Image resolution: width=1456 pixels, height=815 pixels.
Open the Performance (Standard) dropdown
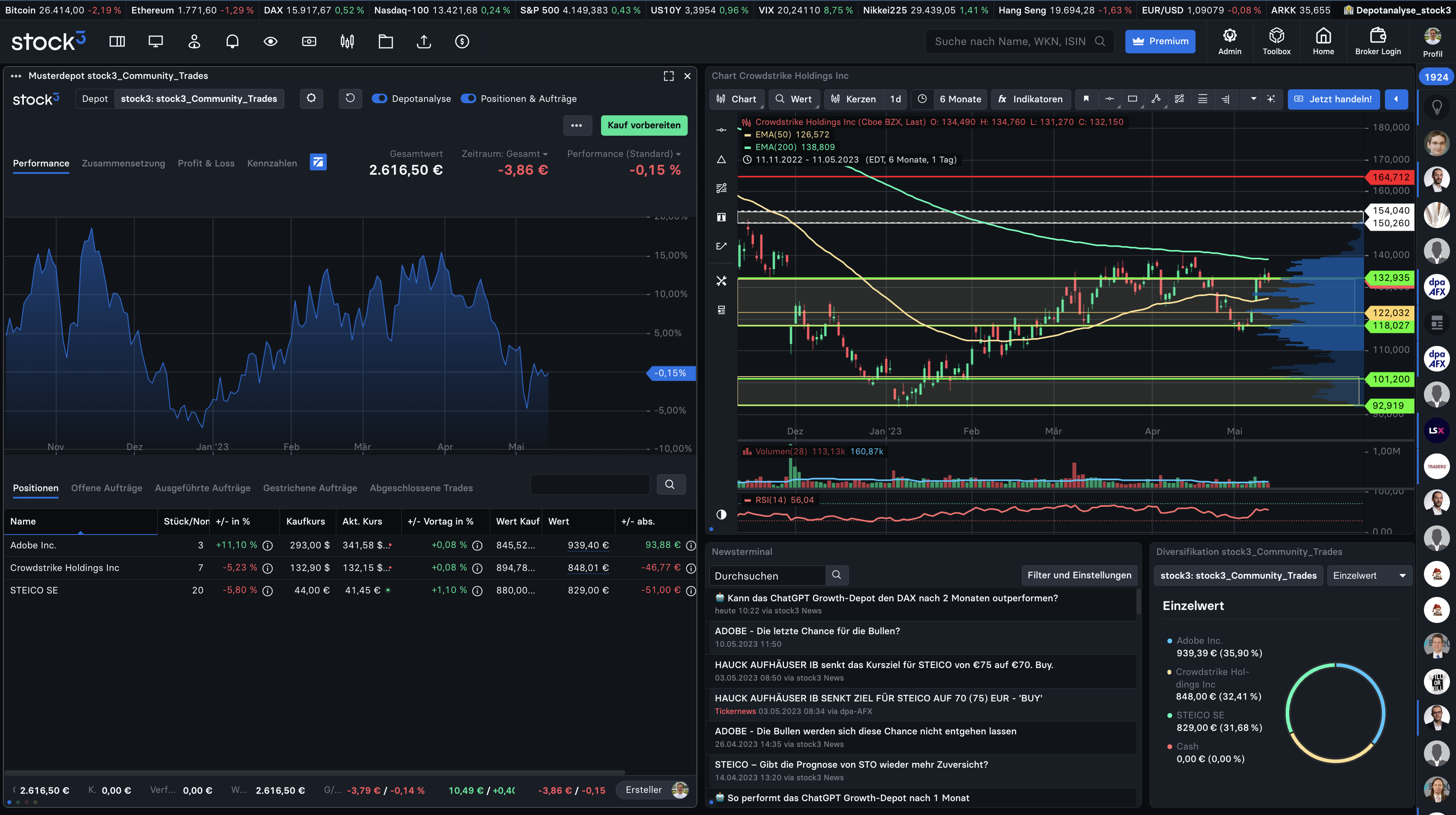[624, 154]
